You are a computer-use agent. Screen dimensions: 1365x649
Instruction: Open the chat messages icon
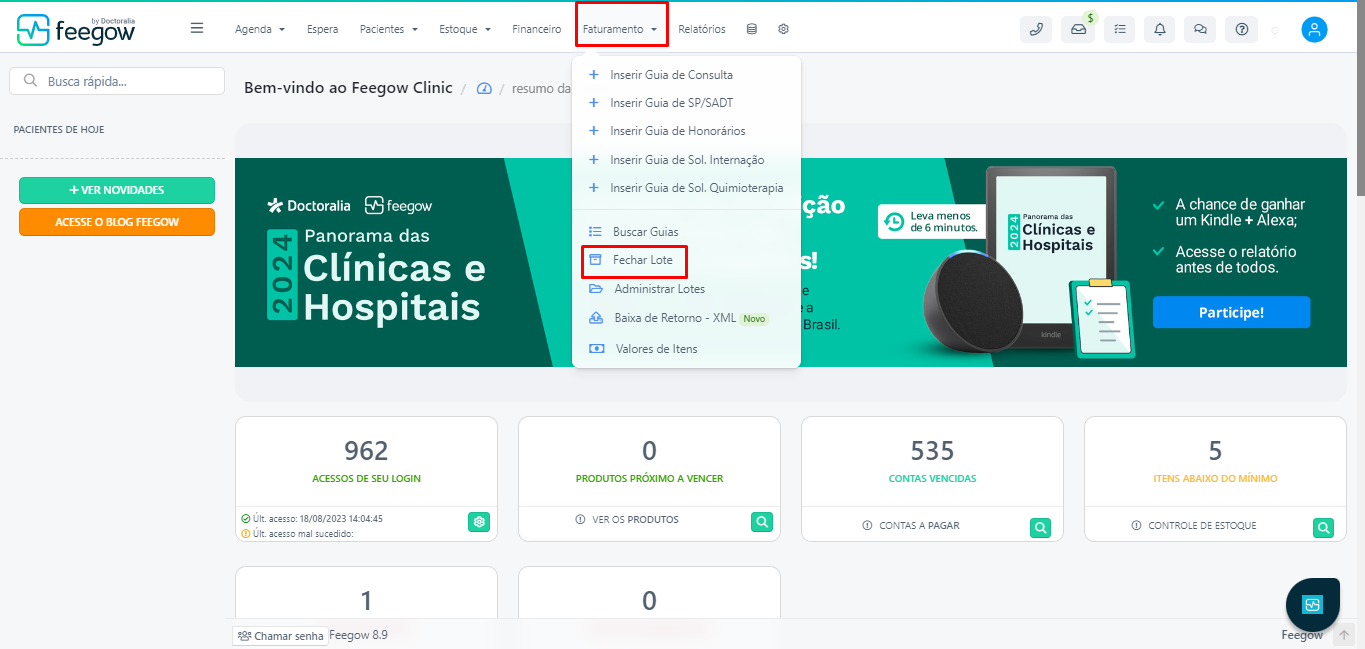1200,29
